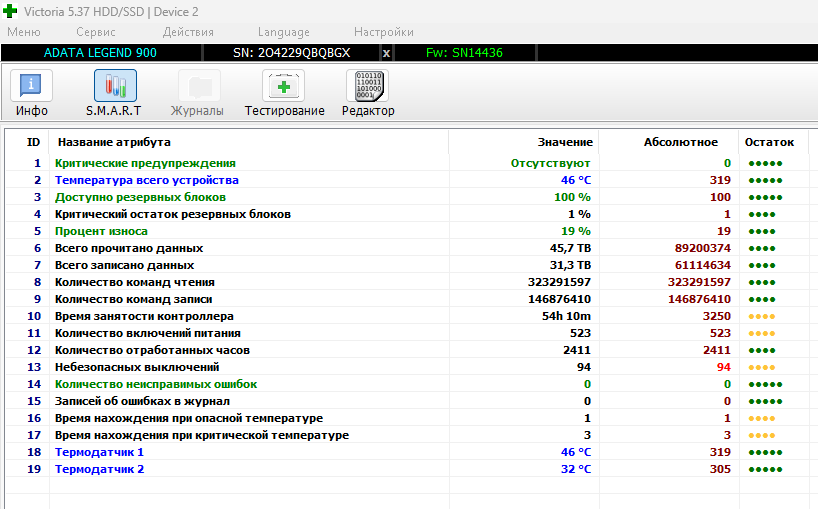The width and height of the screenshot is (818, 509).
Task: Click absolute value 61114634
Action: 703,265
